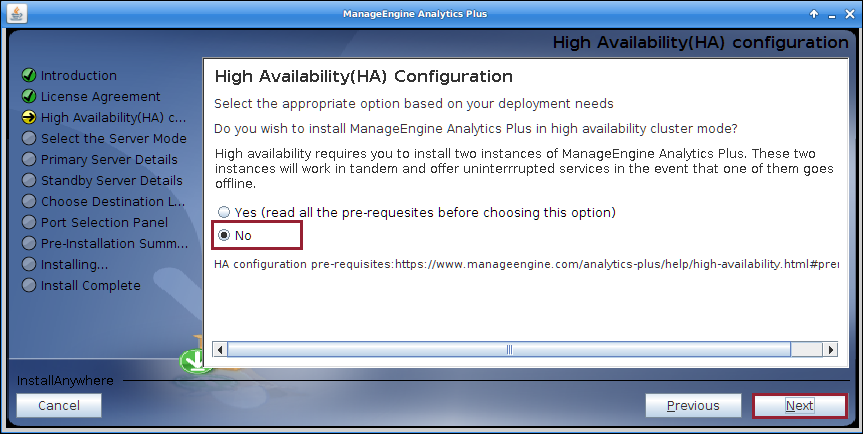Viewport: 863px width, 434px height.
Task: Go back with the Previous button
Action: [693, 405]
